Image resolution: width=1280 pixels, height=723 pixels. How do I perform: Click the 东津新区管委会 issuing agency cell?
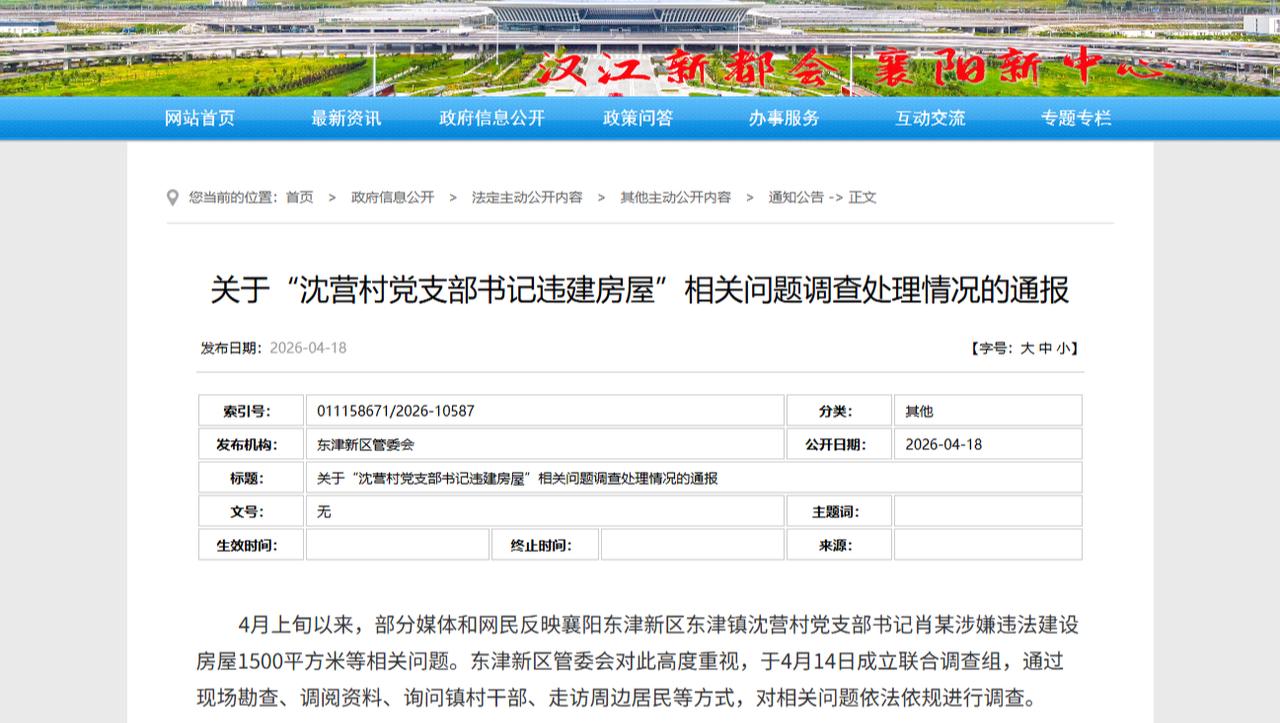click(365, 445)
